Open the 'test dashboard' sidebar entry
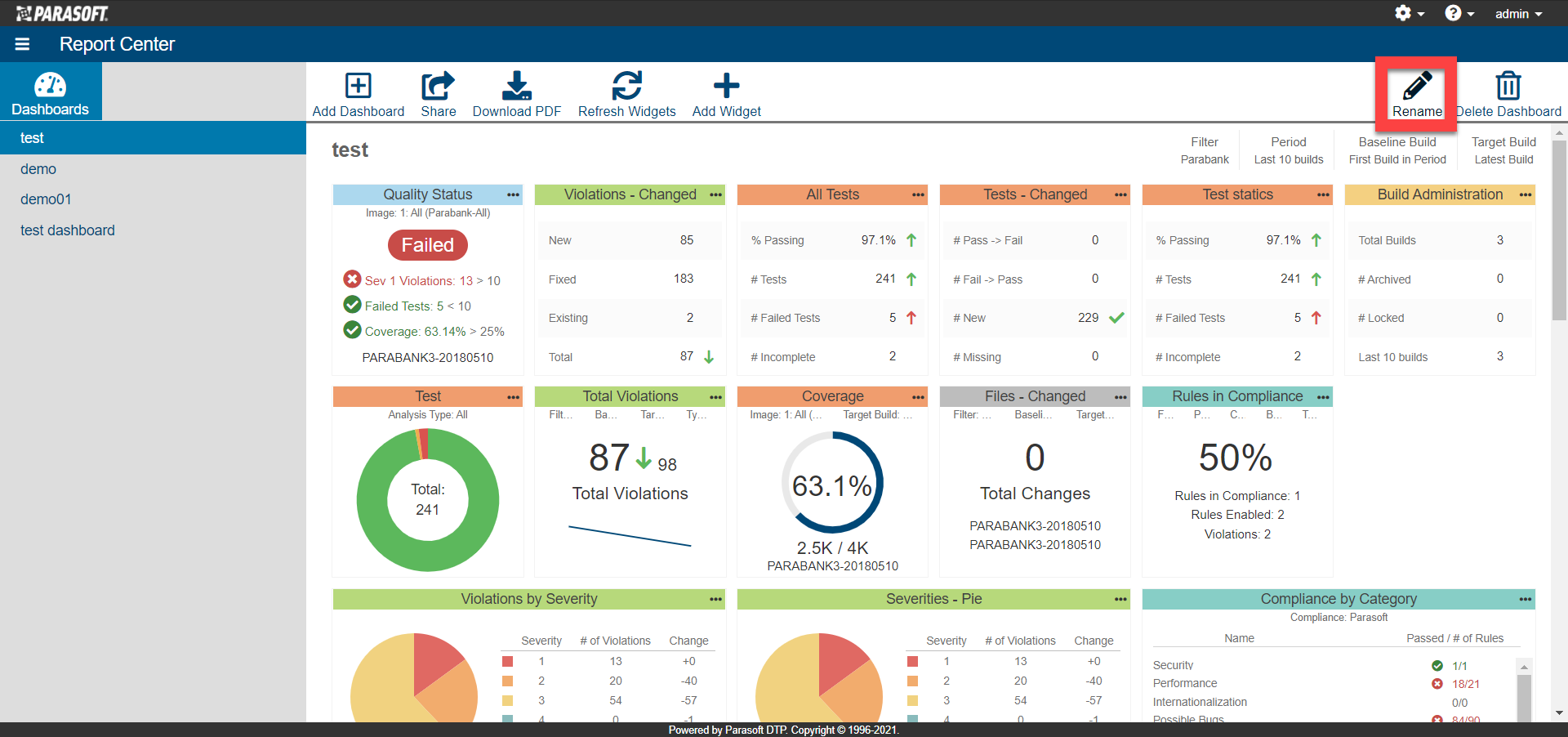The image size is (1568, 737). pos(68,230)
